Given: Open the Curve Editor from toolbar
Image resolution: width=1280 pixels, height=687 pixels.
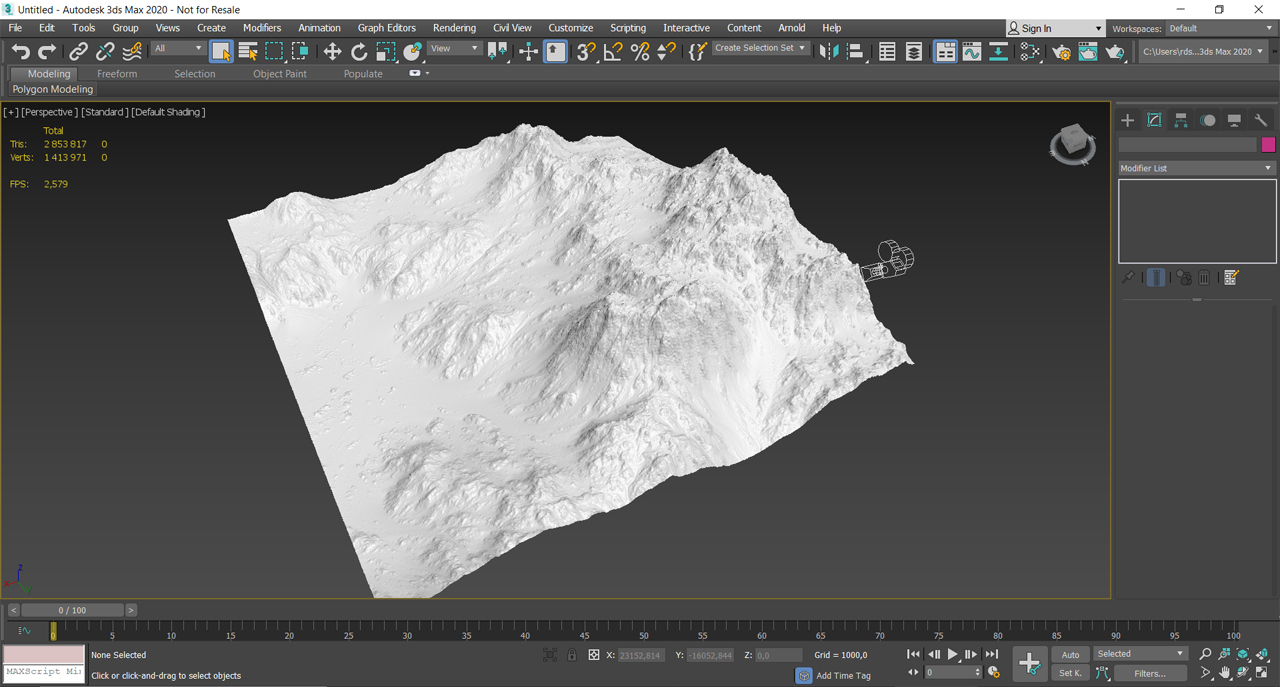Looking at the screenshot, I should coord(972,52).
